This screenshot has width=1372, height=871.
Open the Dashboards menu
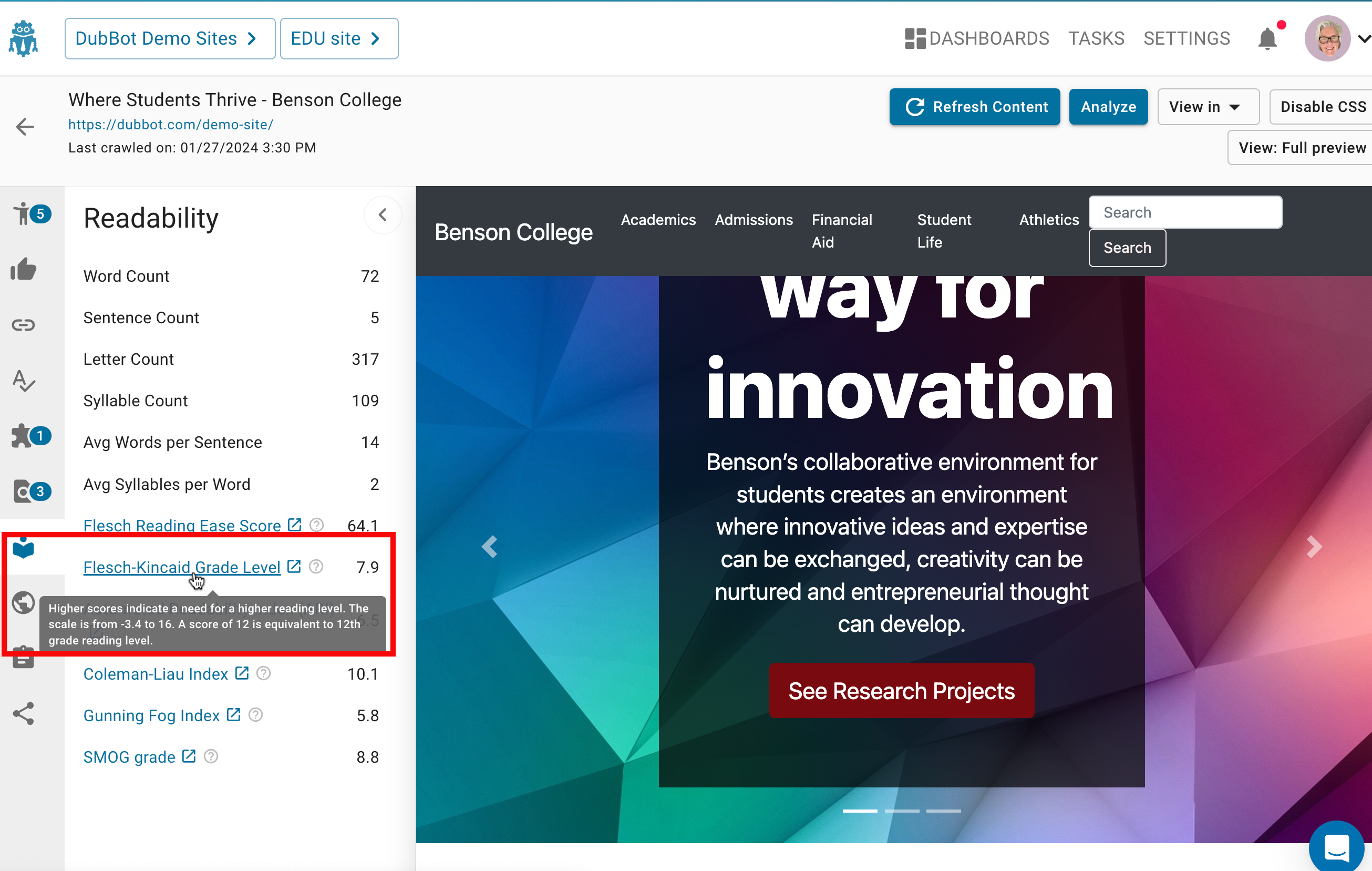click(976, 38)
